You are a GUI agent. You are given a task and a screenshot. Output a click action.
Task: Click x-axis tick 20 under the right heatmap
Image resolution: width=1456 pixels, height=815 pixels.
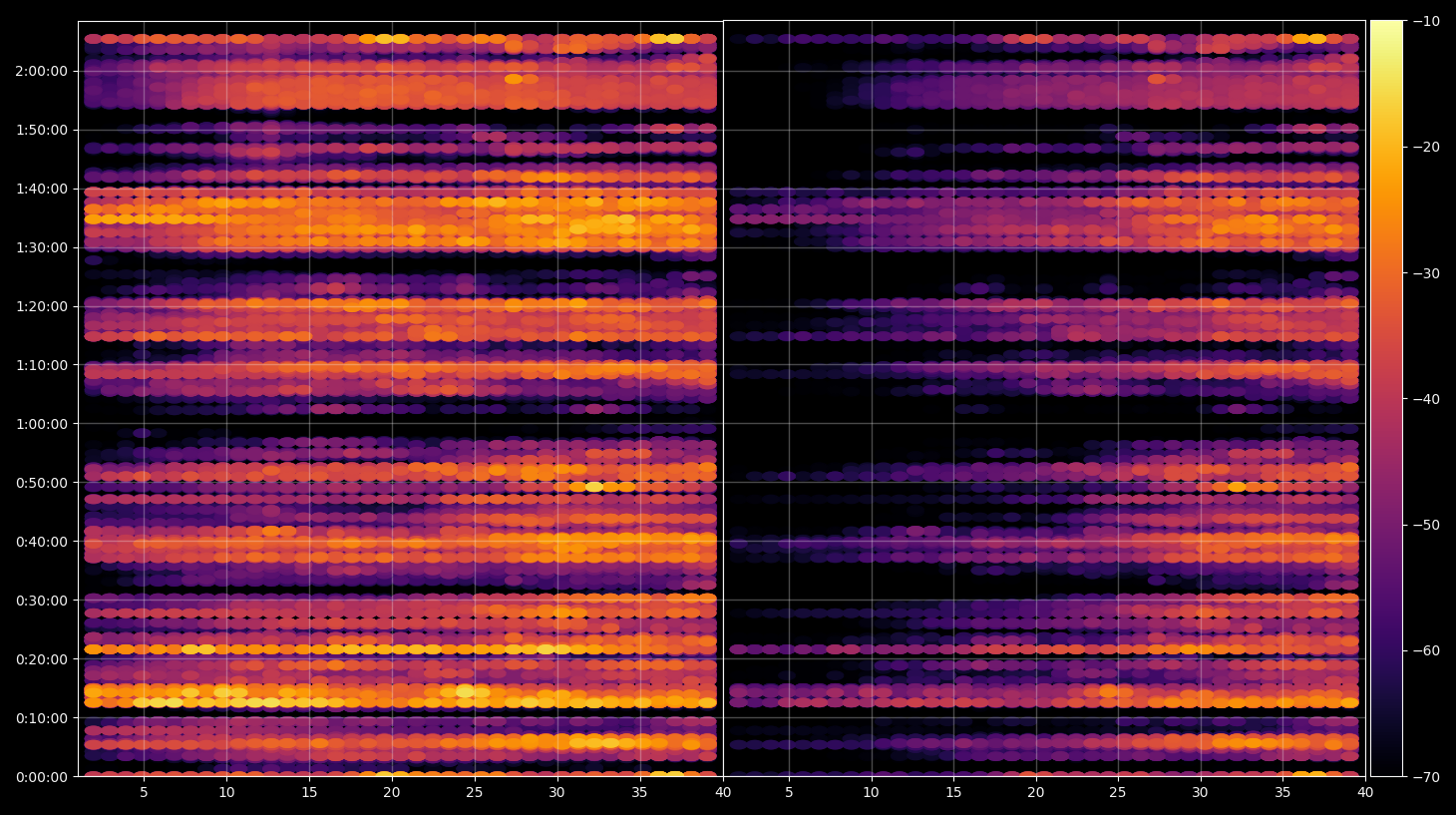coord(1036,793)
